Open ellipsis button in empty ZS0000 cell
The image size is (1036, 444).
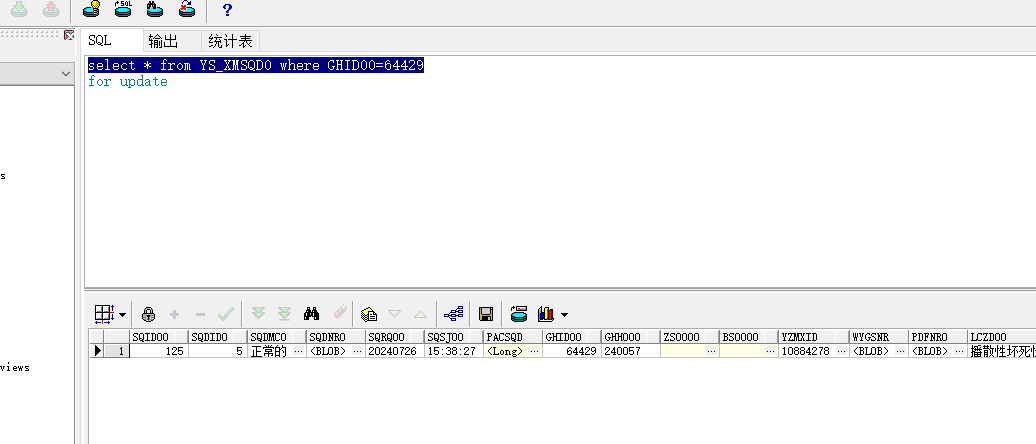point(712,351)
